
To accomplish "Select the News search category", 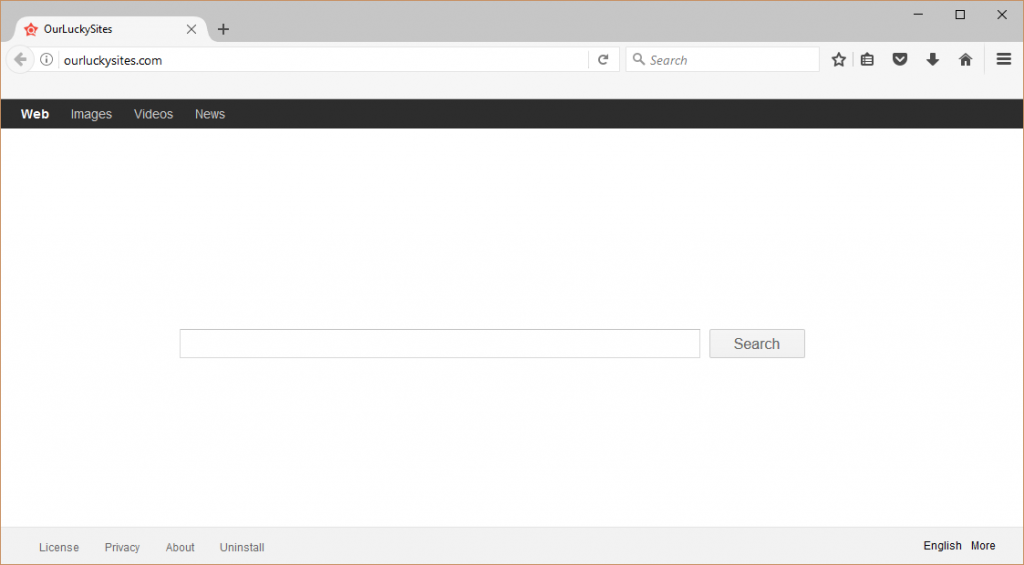I will (210, 114).
